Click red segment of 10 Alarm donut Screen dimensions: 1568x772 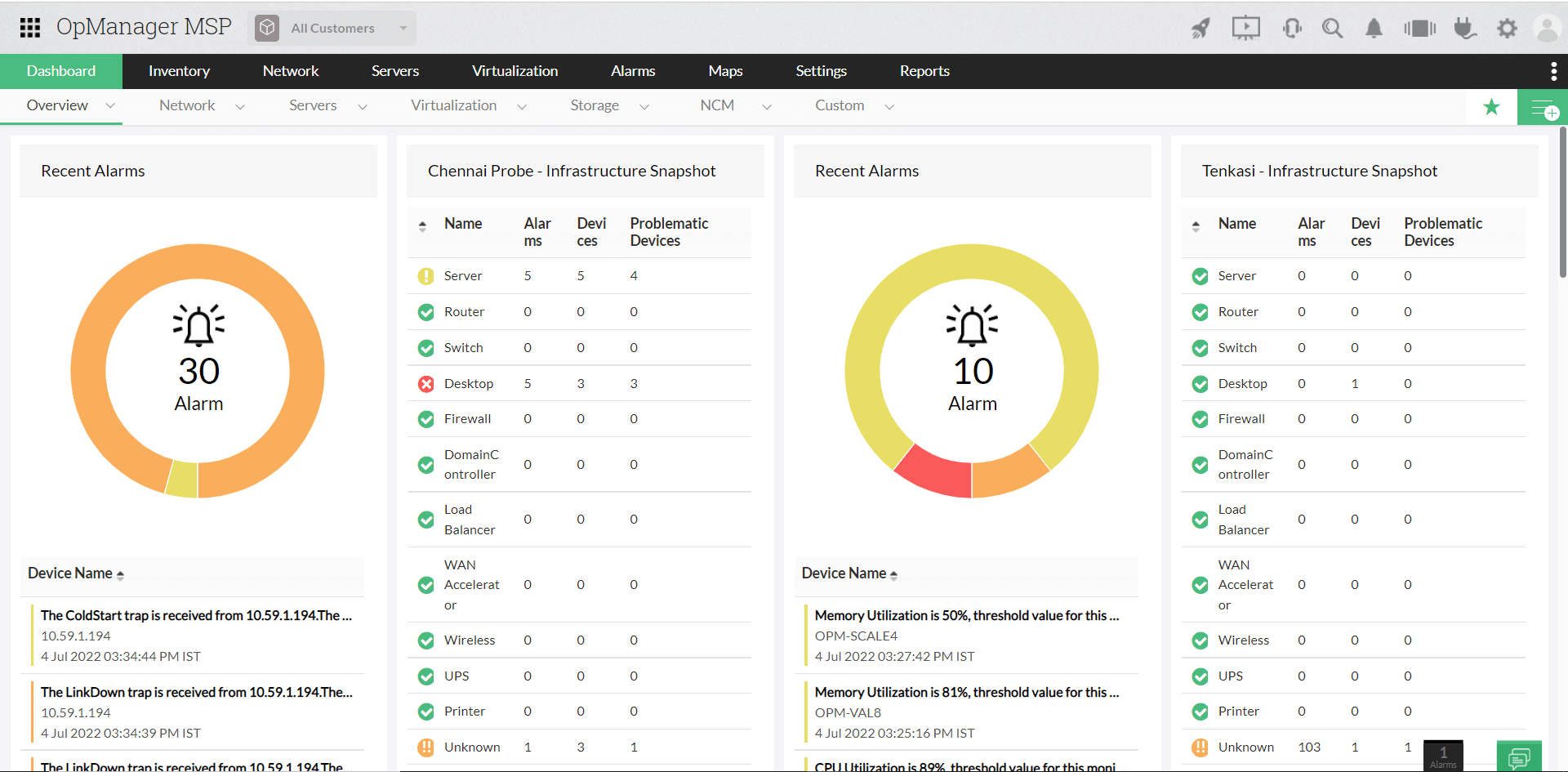(936, 474)
